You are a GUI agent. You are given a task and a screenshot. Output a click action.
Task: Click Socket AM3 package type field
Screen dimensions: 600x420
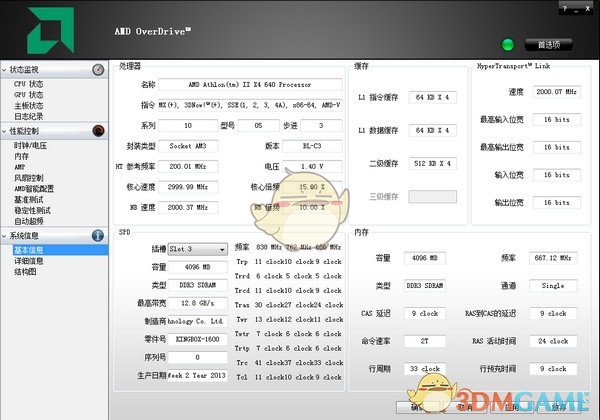click(188, 146)
